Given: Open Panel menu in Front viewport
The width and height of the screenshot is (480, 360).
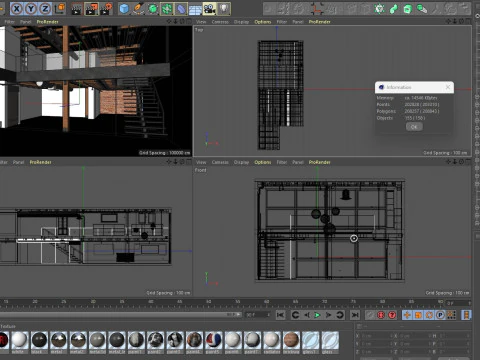Looking at the screenshot, I should pyautogui.click(x=298, y=162).
